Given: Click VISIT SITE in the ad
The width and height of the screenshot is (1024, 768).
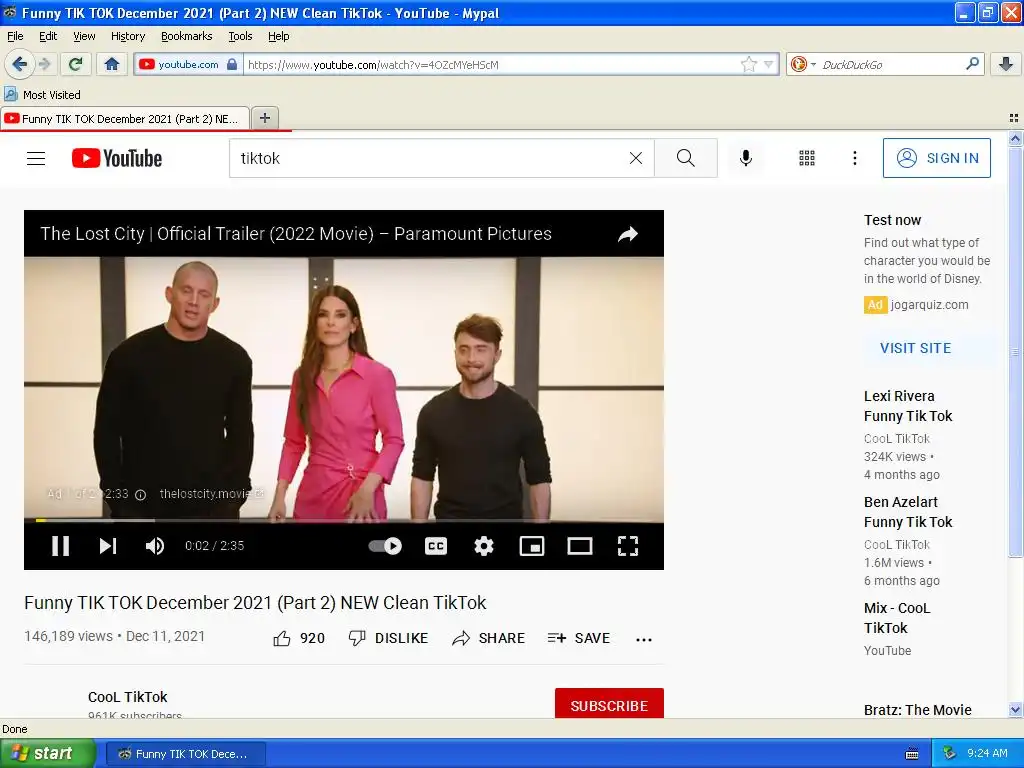Looking at the screenshot, I should coord(915,348).
